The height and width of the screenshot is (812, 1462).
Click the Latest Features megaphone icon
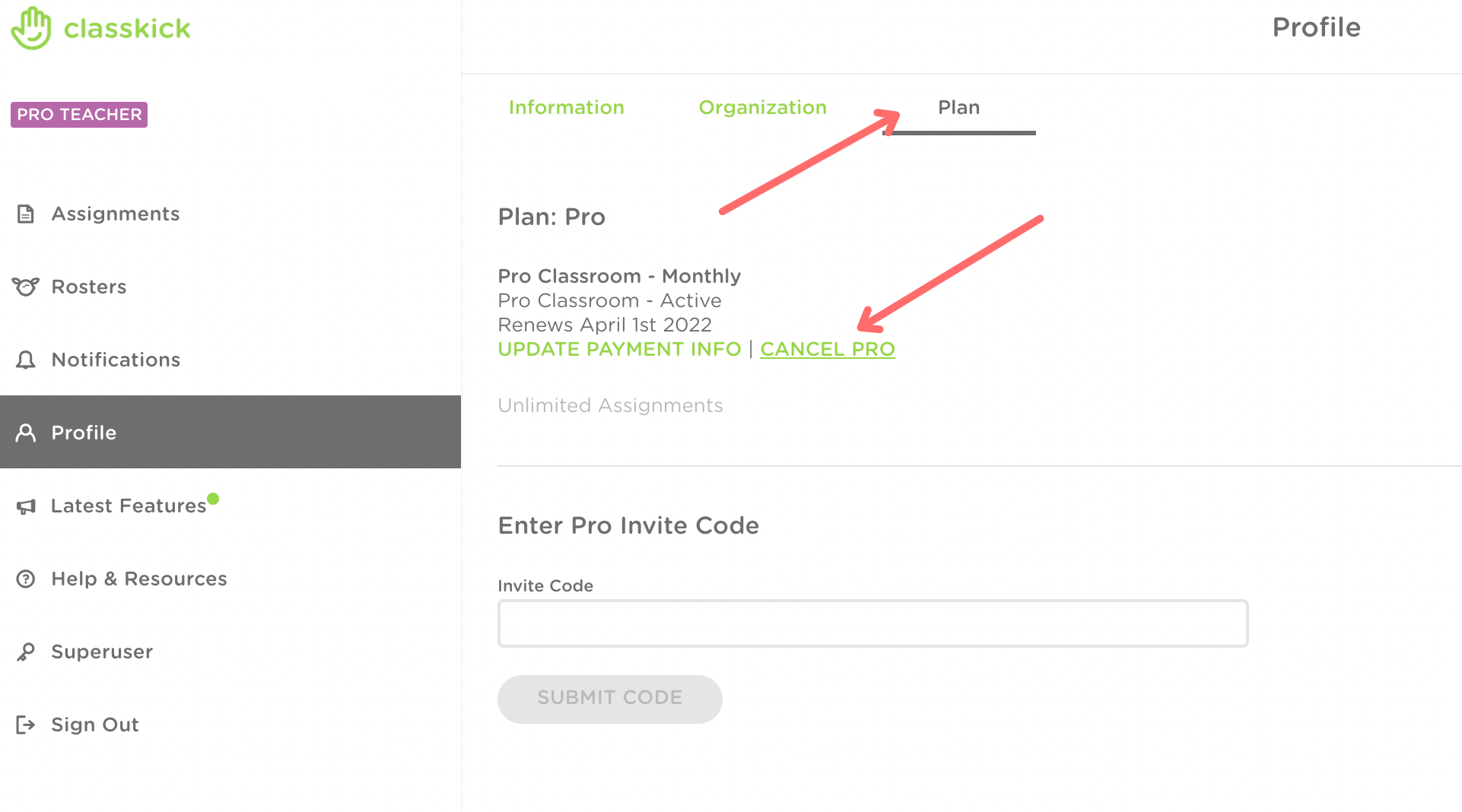pos(26,506)
